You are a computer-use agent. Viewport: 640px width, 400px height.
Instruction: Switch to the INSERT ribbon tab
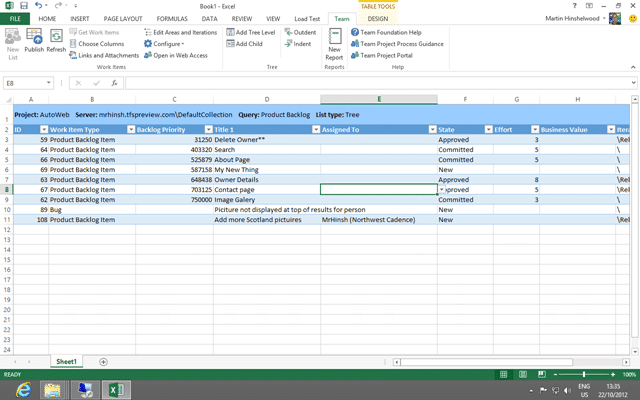(80, 19)
